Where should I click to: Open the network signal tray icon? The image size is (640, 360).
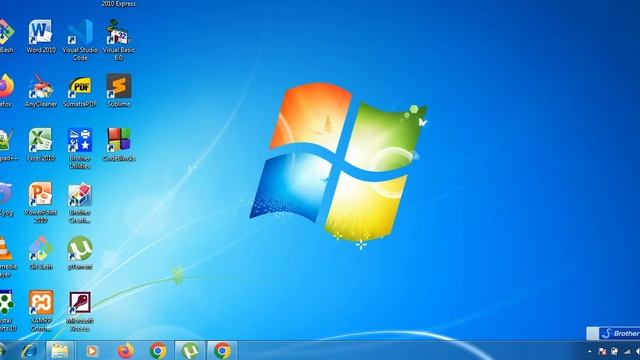tap(627, 351)
